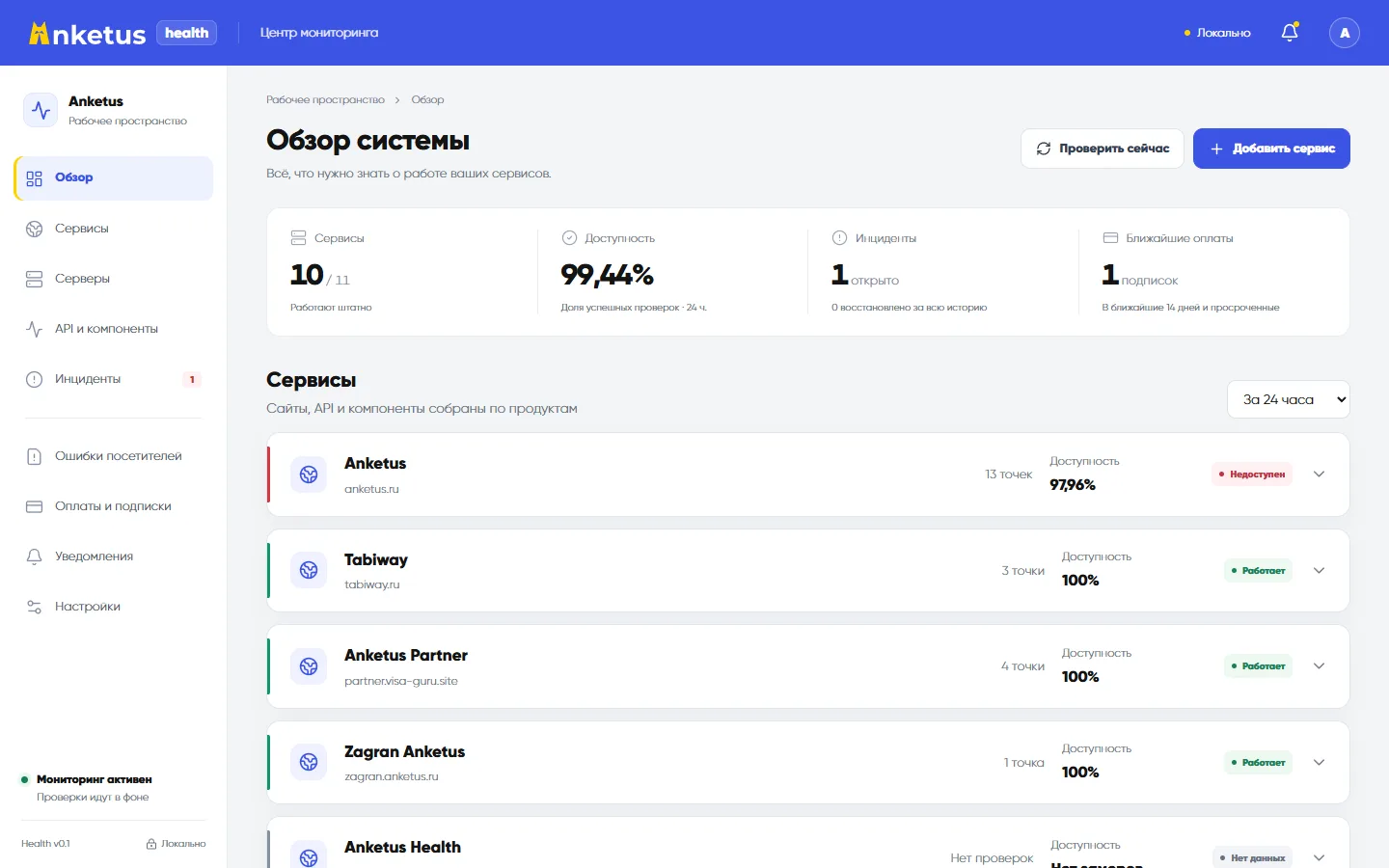
Task: Click the Инциденты counter badge
Action: [192, 380]
